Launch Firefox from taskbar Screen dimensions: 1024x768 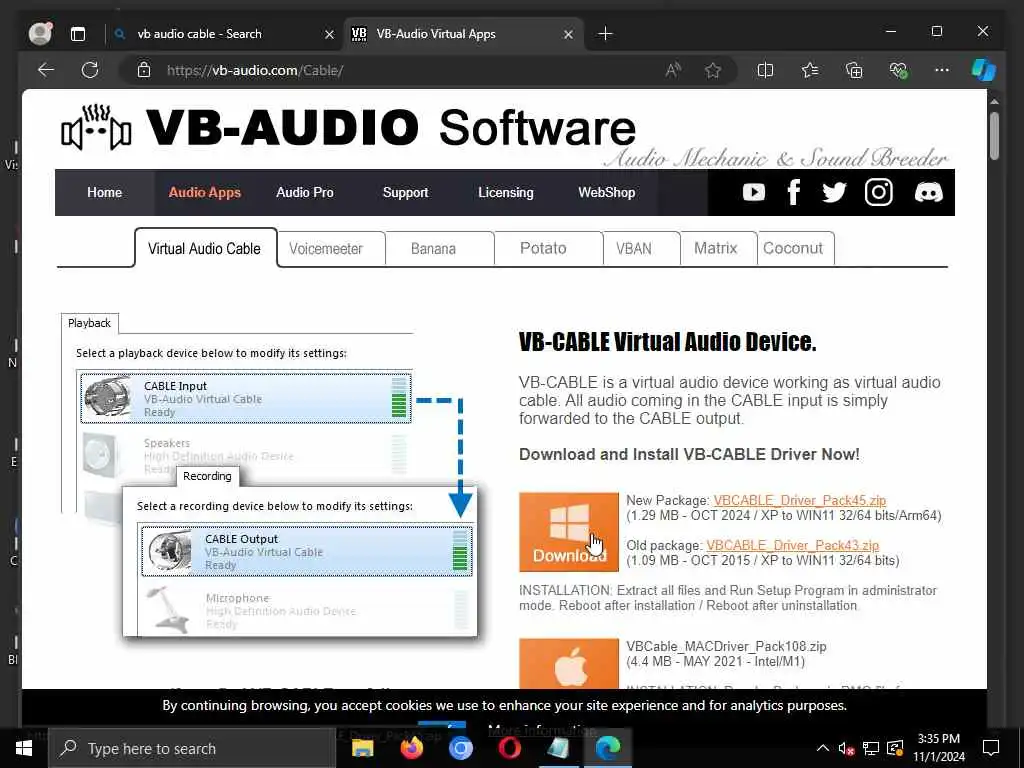[x=411, y=748]
